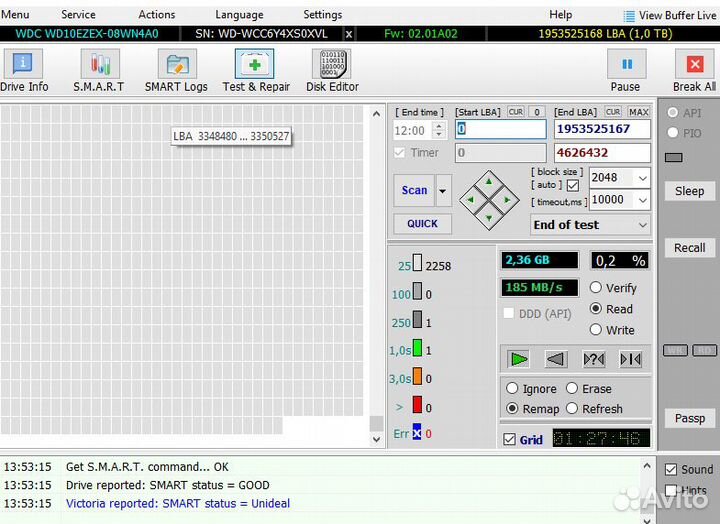Select the Write radio option
720x524 pixels.
tap(596, 330)
